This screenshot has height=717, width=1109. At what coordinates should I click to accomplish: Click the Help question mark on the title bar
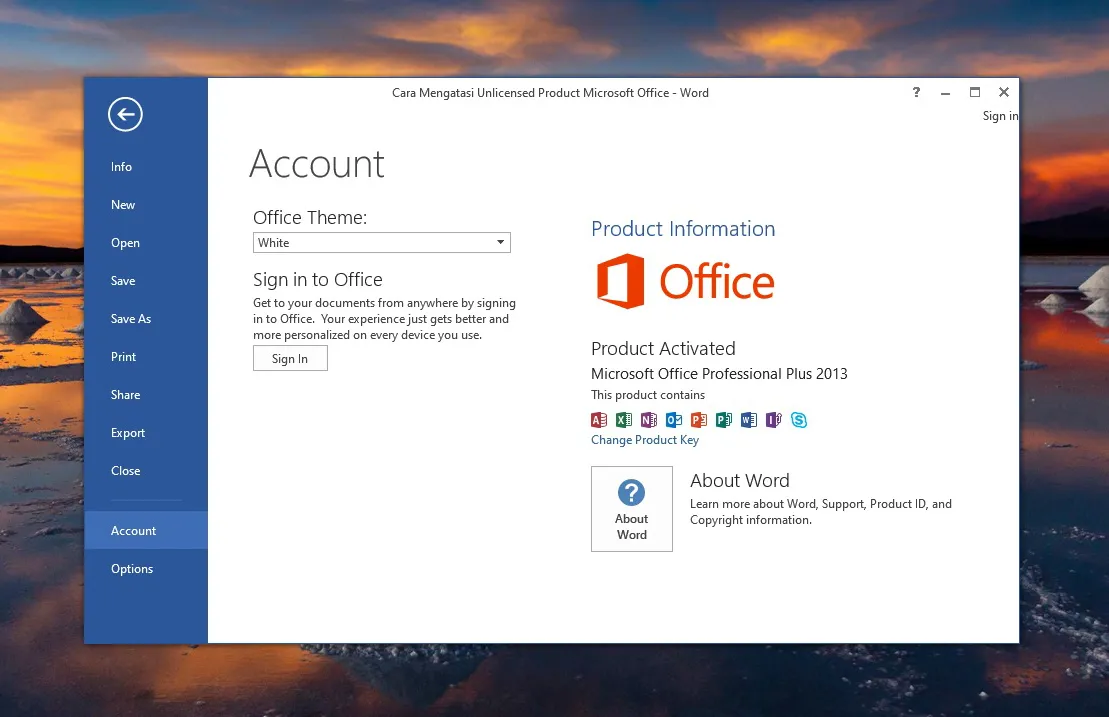pyautogui.click(x=915, y=92)
